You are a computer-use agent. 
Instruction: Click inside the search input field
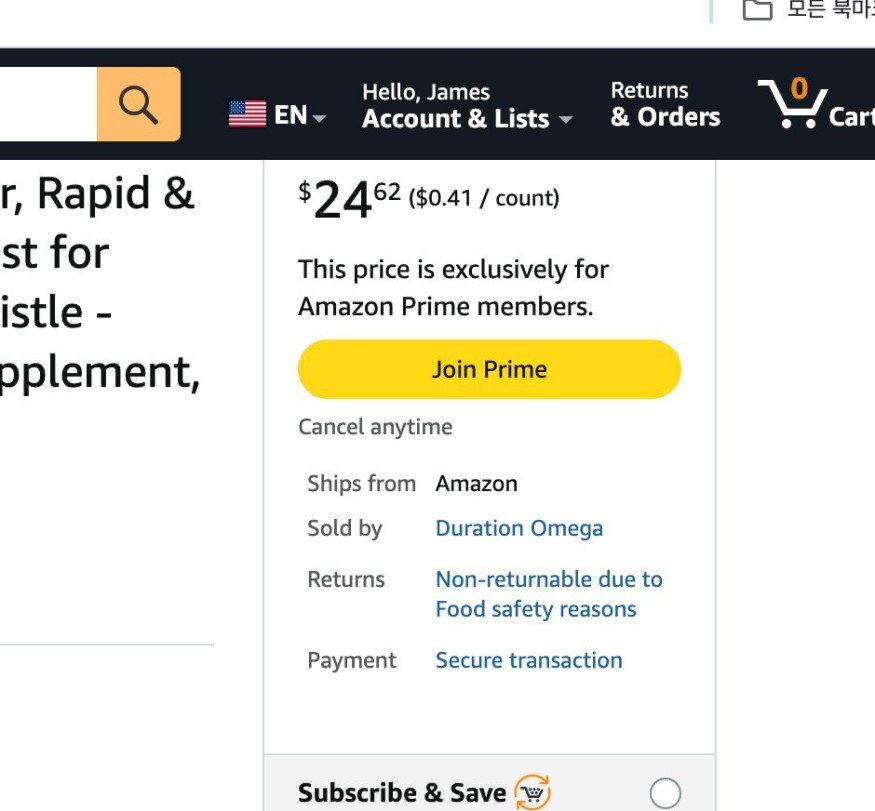pos(48,104)
